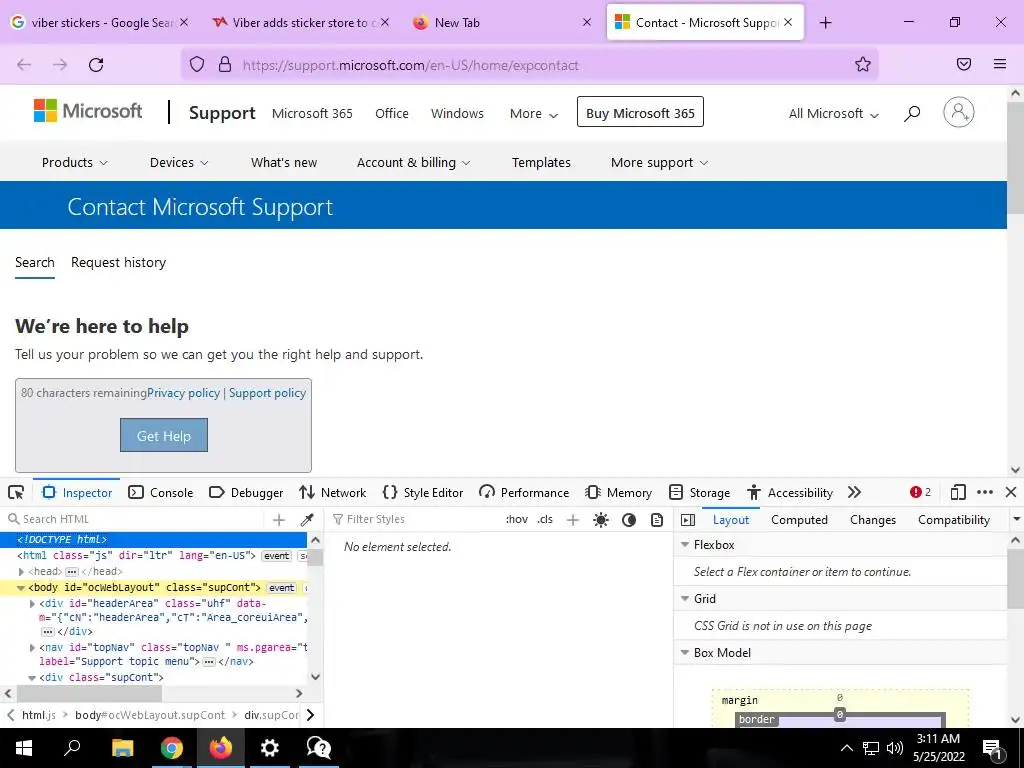Activate the eyedropper color picker icon
This screenshot has width=1024, height=768.
point(307,519)
